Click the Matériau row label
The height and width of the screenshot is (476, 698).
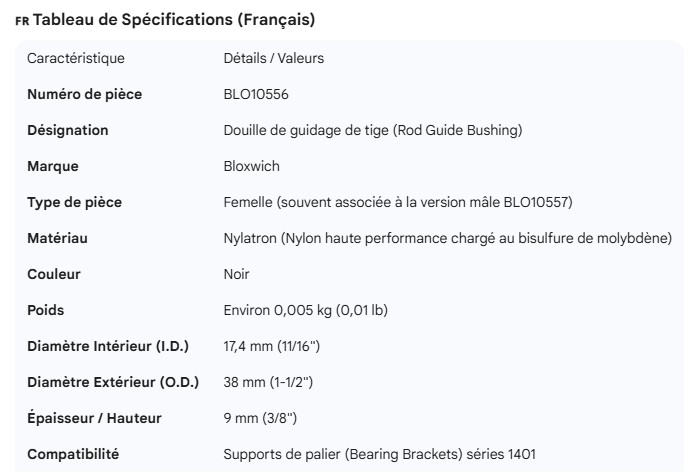[57, 238]
